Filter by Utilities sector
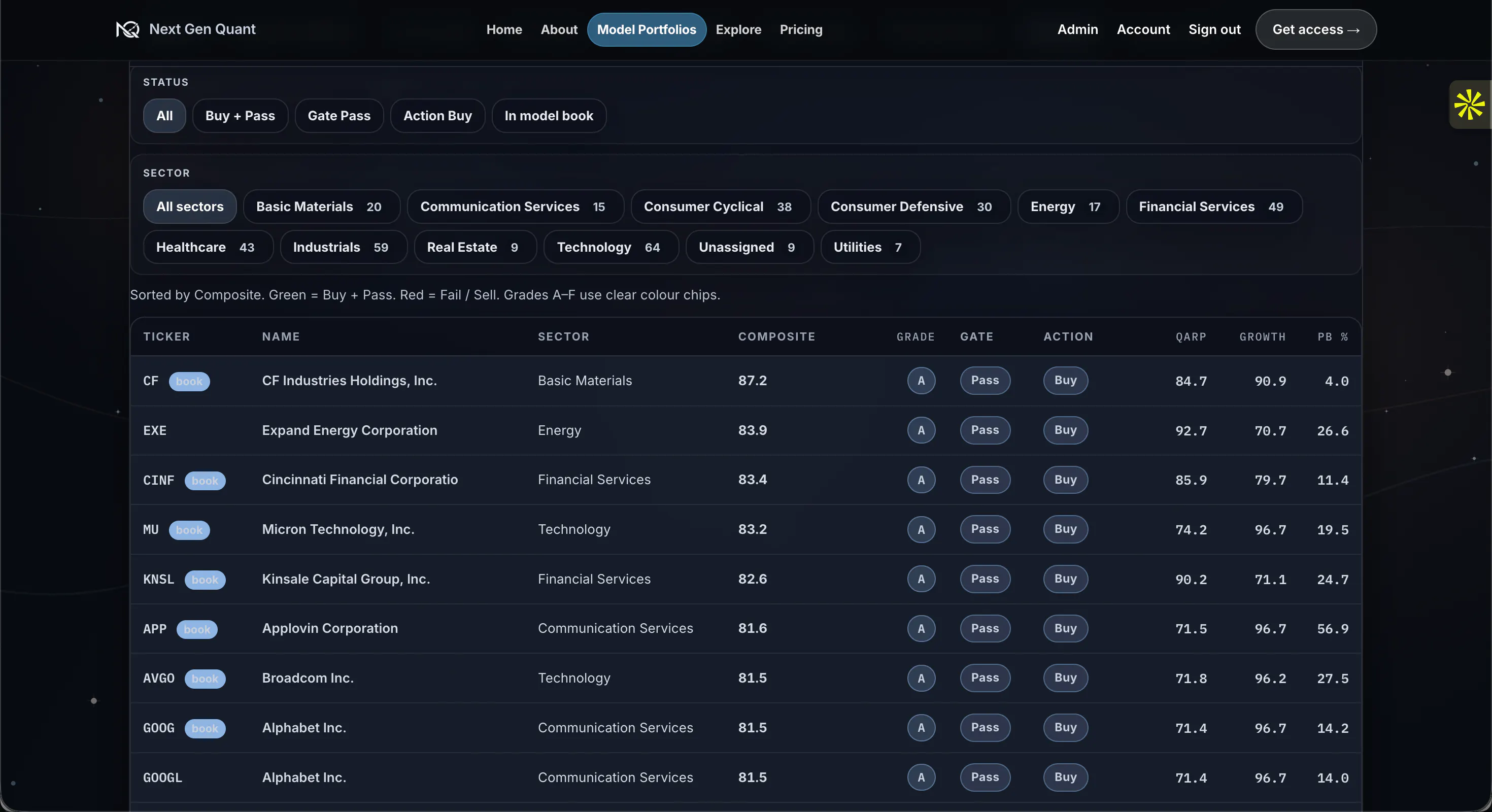1492x812 pixels. click(870, 247)
